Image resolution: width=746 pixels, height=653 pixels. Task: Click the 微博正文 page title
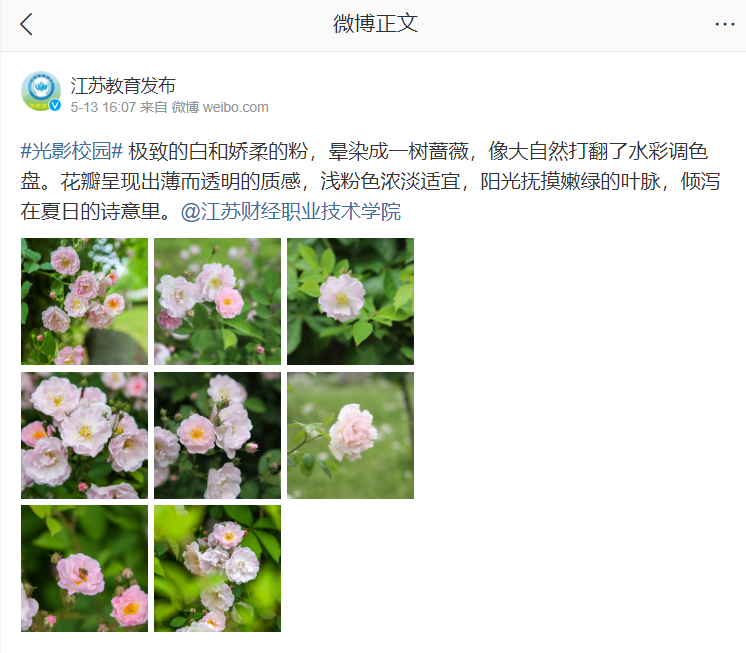375,24
